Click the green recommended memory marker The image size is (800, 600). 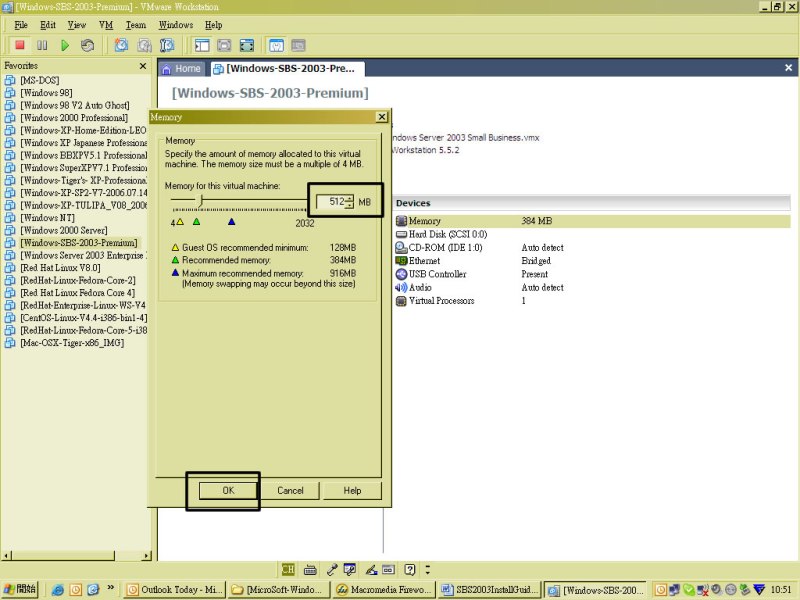pyautogui.click(x=196, y=221)
